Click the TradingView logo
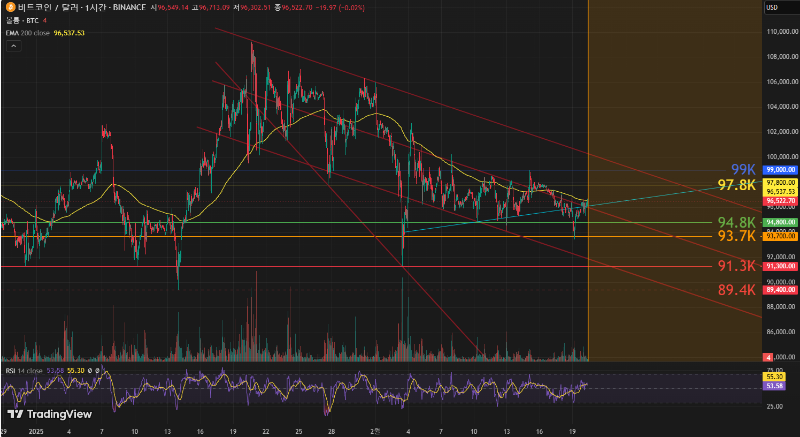This screenshot has height=437, width=800. 48,414
